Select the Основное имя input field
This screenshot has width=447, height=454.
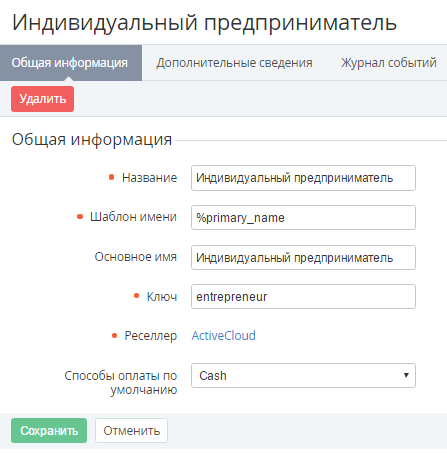[303, 258]
